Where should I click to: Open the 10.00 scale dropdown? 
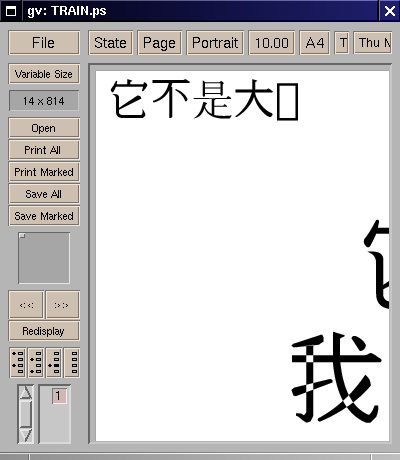click(272, 43)
